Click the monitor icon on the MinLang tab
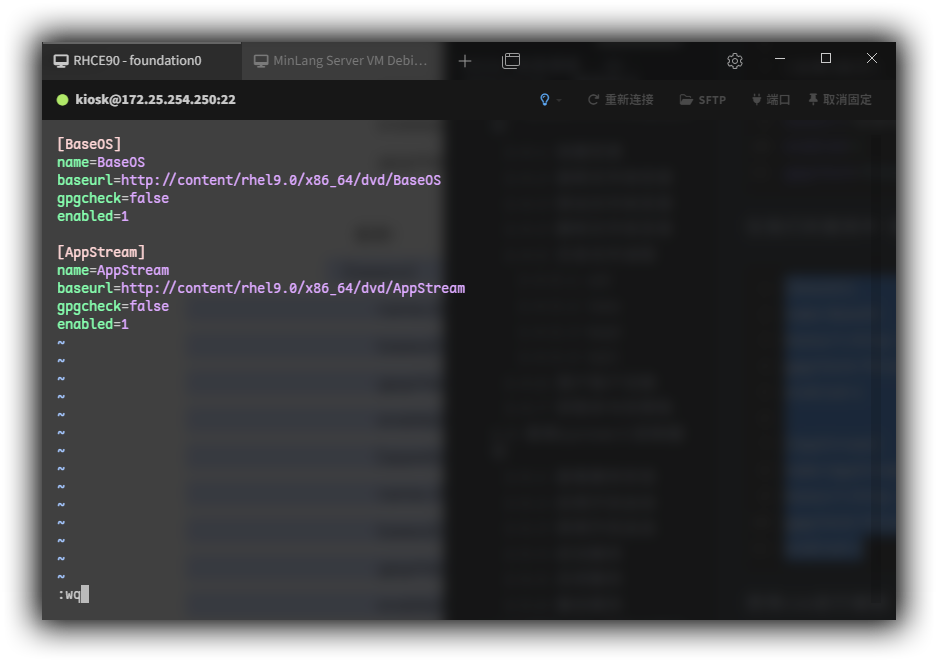The width and height of the screenshot is (938, 662). (x=261, y=61)
